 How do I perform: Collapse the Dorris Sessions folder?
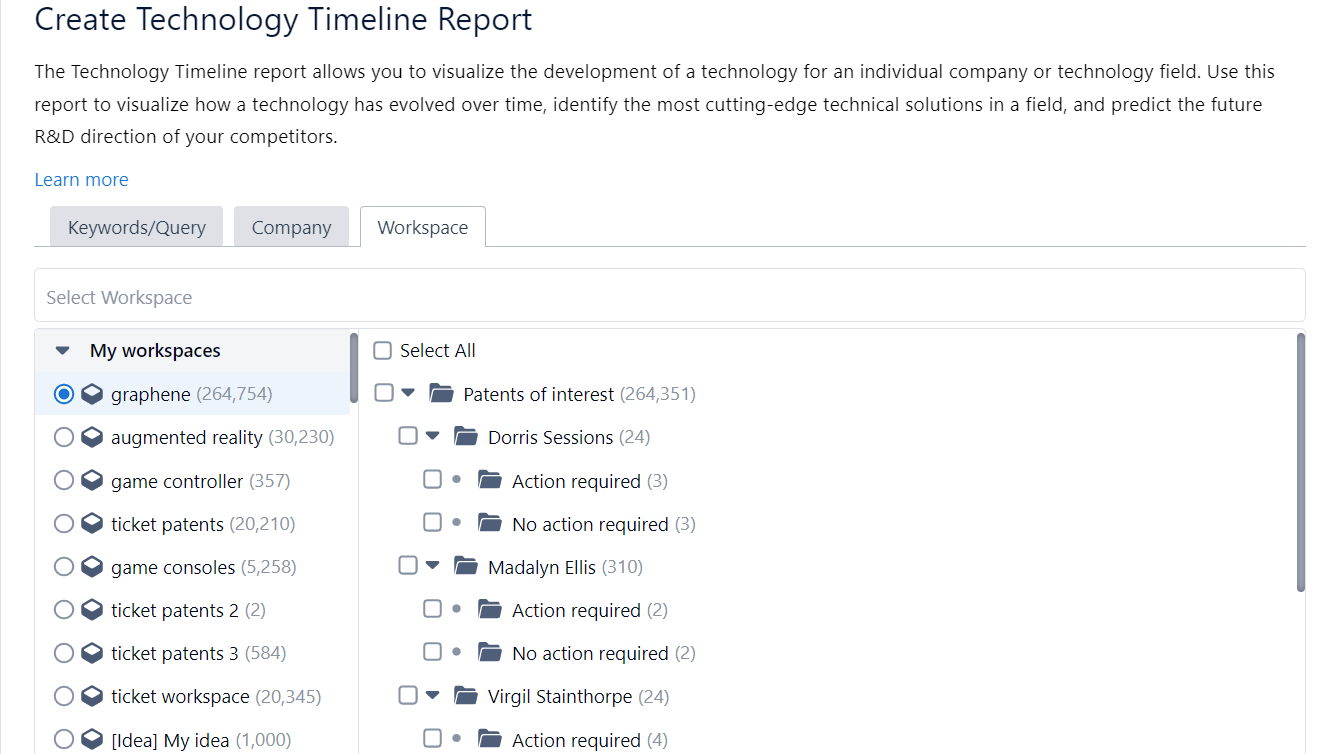(x=432, y=436)
